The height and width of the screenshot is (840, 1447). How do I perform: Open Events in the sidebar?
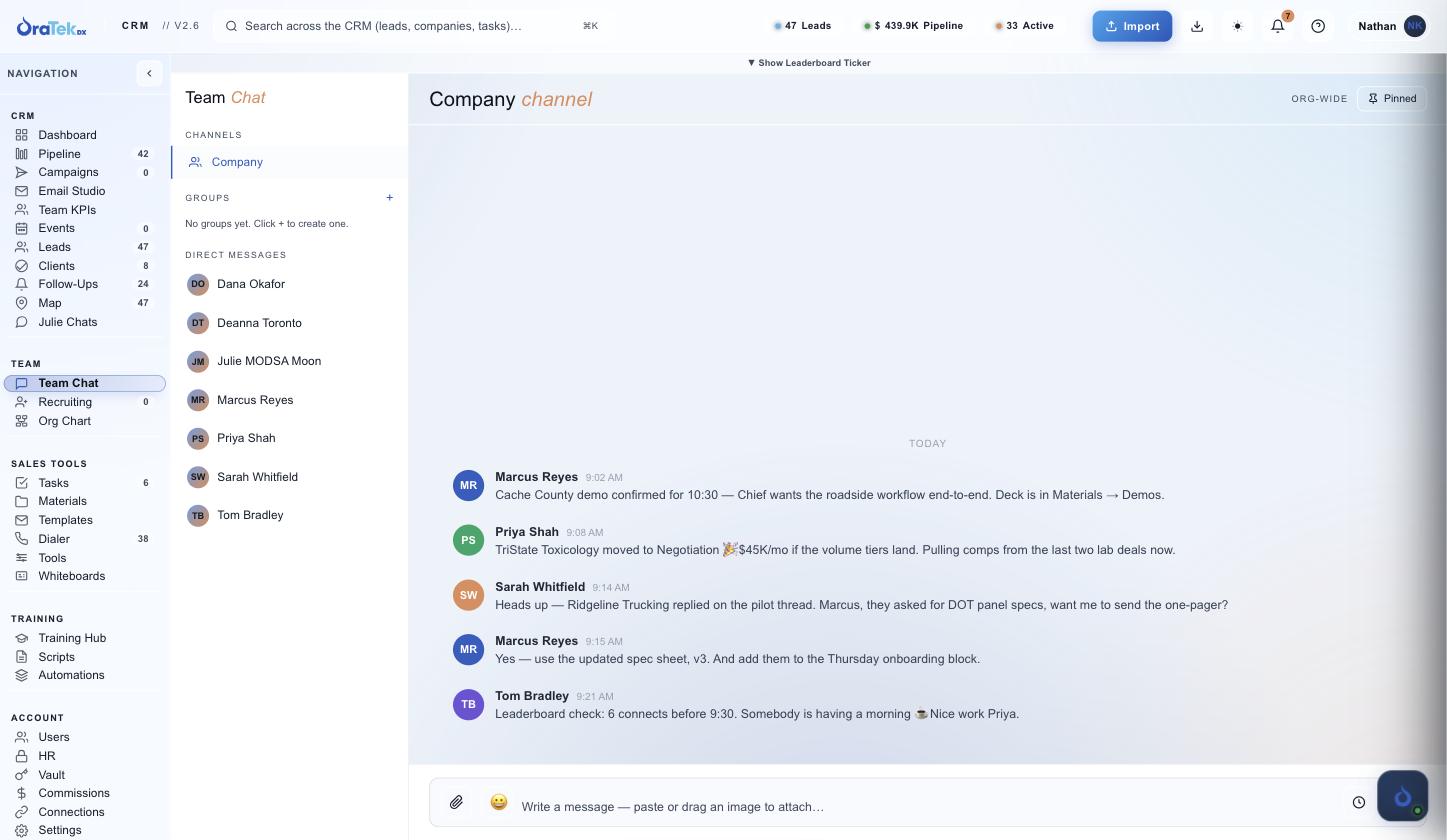point(84,228)
